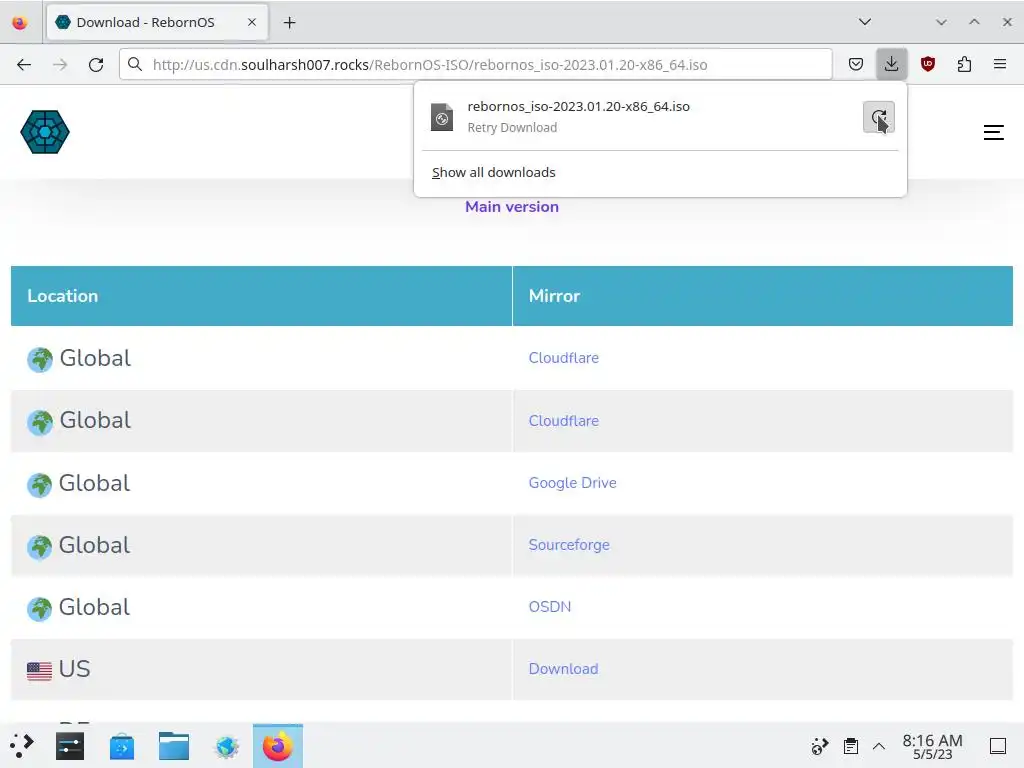Open the first Global row's Cloudflare mirror link
Image resolution: width=1024 pixels, height=768 pixels.
pos(564,358)
